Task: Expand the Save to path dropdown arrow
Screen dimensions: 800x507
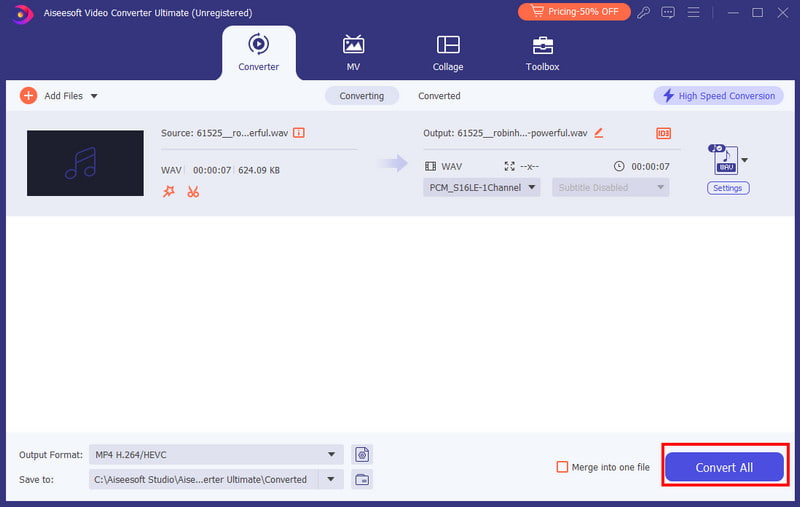Action: click(x=331, y=479)
